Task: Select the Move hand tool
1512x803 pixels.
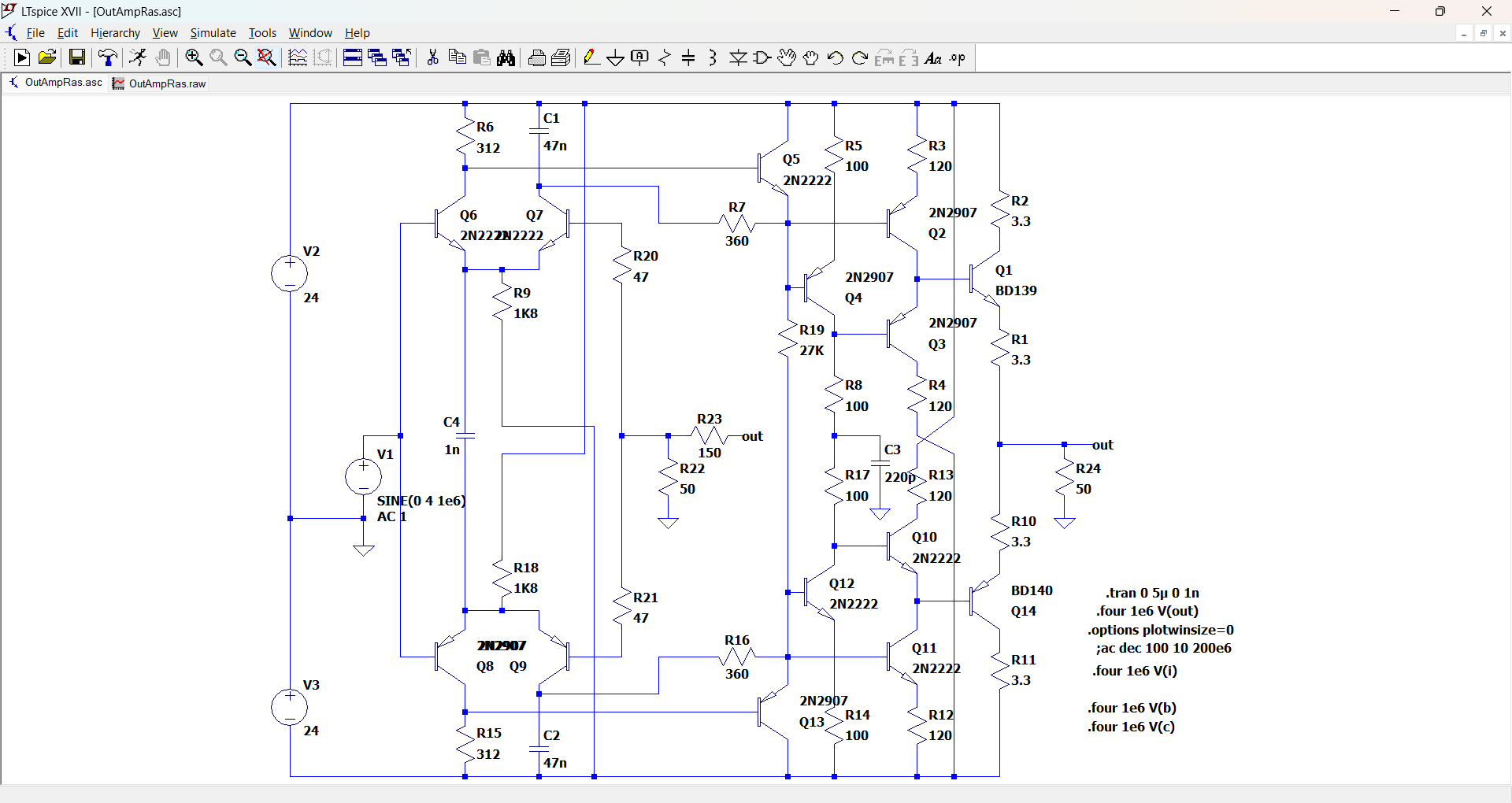Action: 787,57
